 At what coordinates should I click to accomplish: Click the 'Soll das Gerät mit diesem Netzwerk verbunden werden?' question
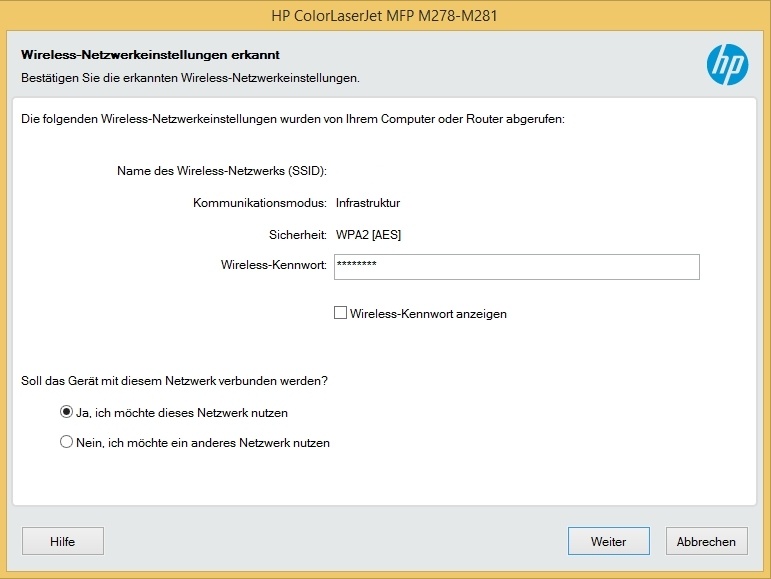point(174,381)
